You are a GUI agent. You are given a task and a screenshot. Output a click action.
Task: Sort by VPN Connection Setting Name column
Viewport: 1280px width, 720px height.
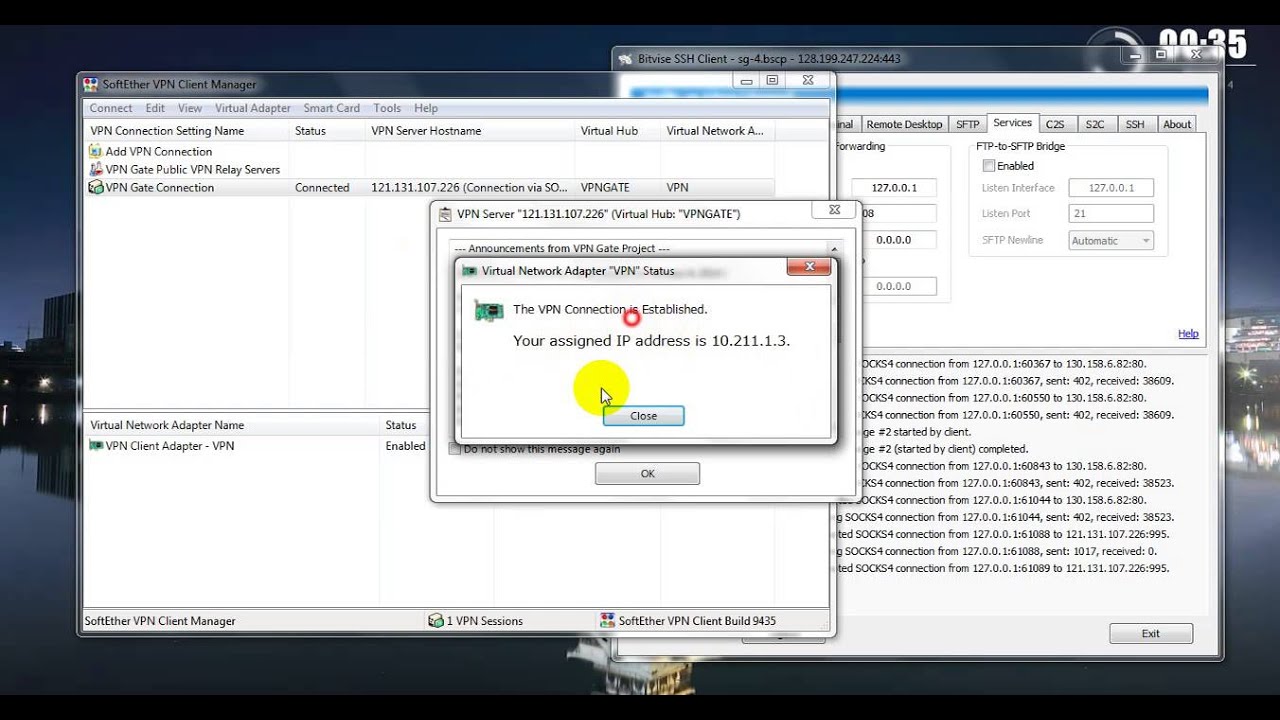coord(186,131)
